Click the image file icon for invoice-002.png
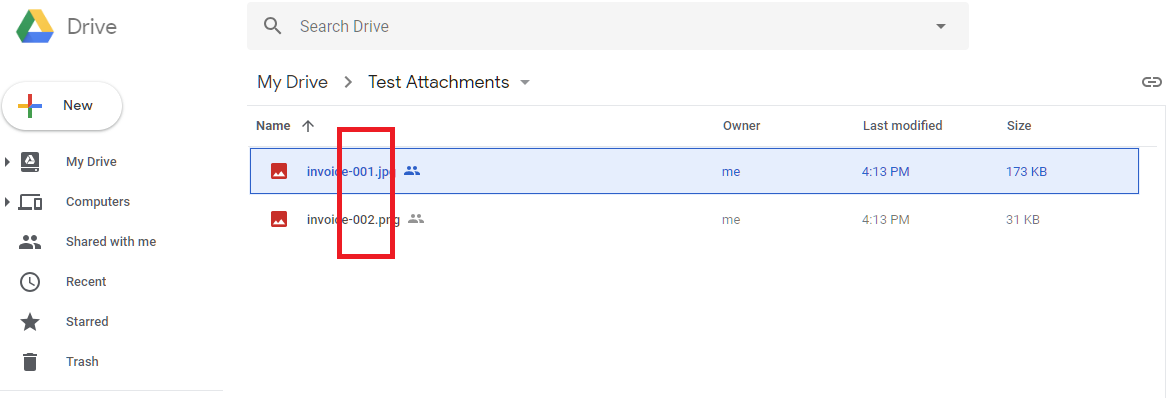The height and width of the screenshot is (398, 1166). (279, 219)
